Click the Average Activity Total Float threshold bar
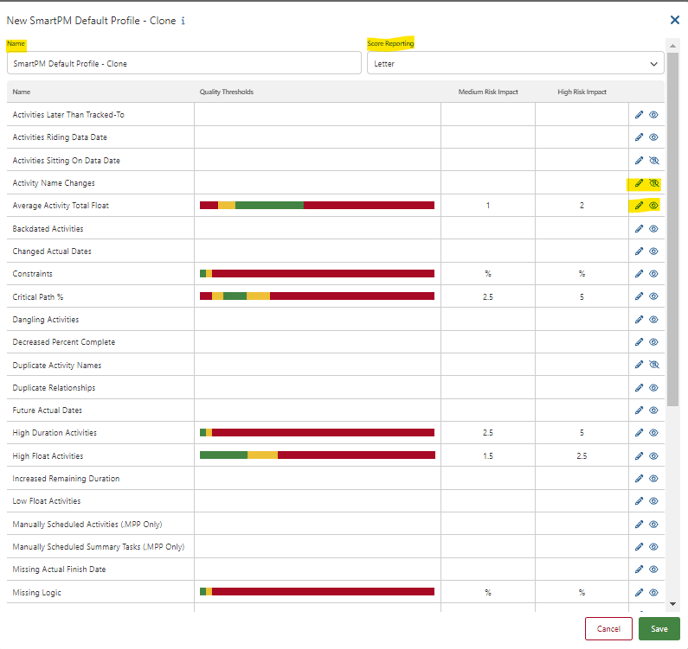Image resolution: width=688 pixels, height=649 pixels. [x=317, y=205]
